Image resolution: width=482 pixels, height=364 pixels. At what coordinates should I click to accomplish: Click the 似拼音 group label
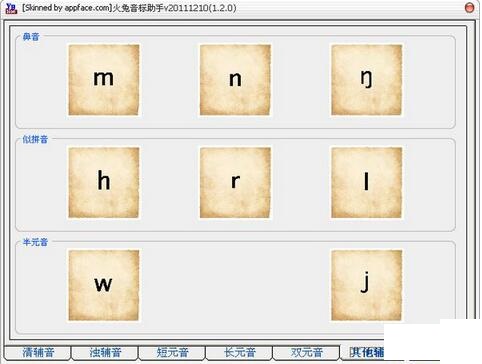(35, 139)
